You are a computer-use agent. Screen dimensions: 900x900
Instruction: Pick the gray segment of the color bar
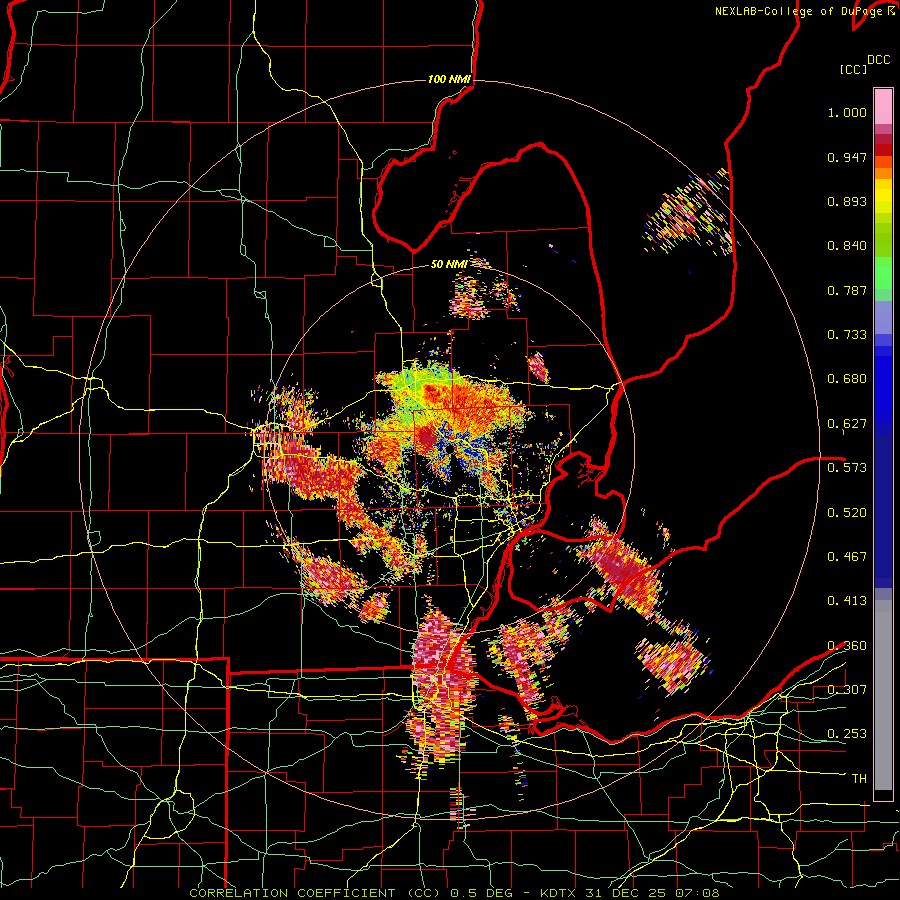click(883, 695)
